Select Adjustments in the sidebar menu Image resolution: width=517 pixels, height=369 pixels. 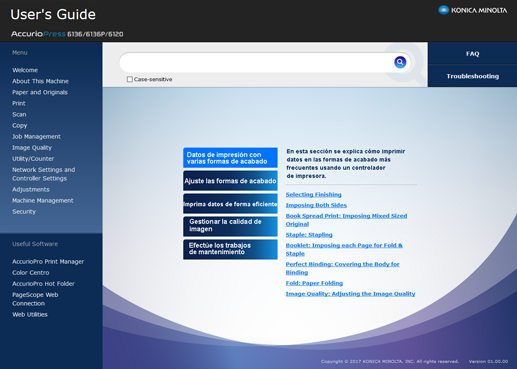tap(31, 189)
